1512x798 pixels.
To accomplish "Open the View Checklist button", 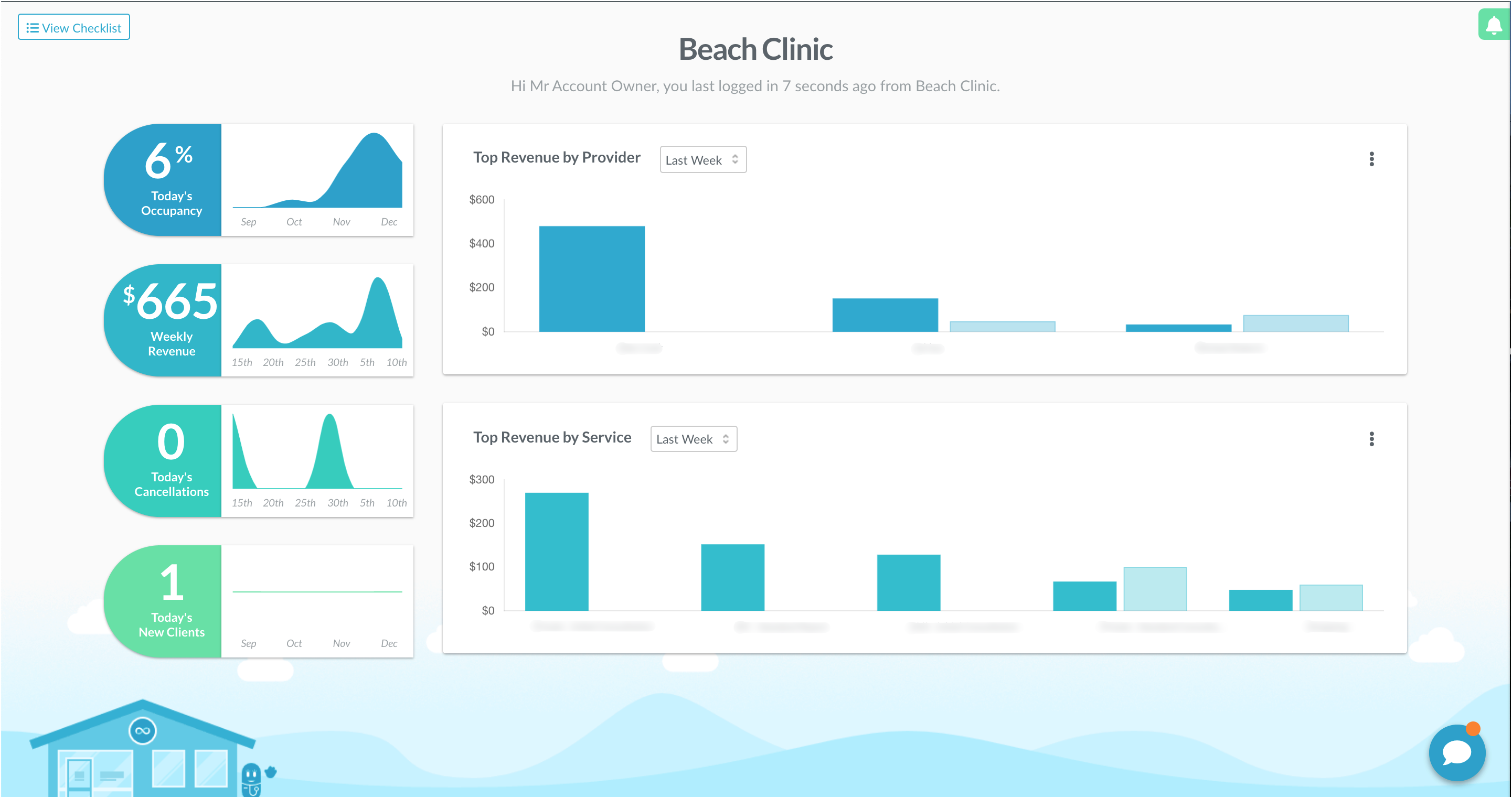I will coord(74,28).
